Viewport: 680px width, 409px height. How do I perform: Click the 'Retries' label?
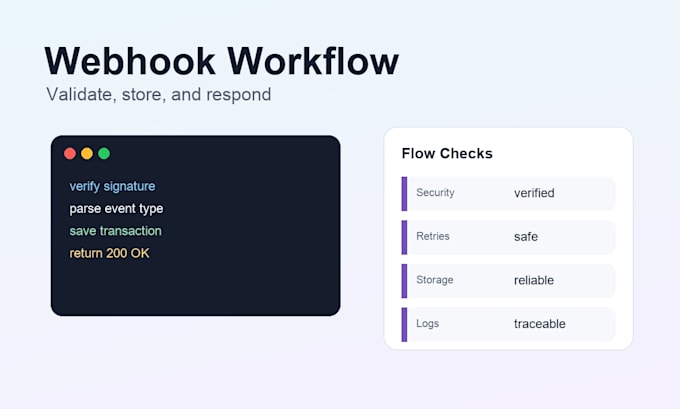pyautogui.click(x=433, y=236)
